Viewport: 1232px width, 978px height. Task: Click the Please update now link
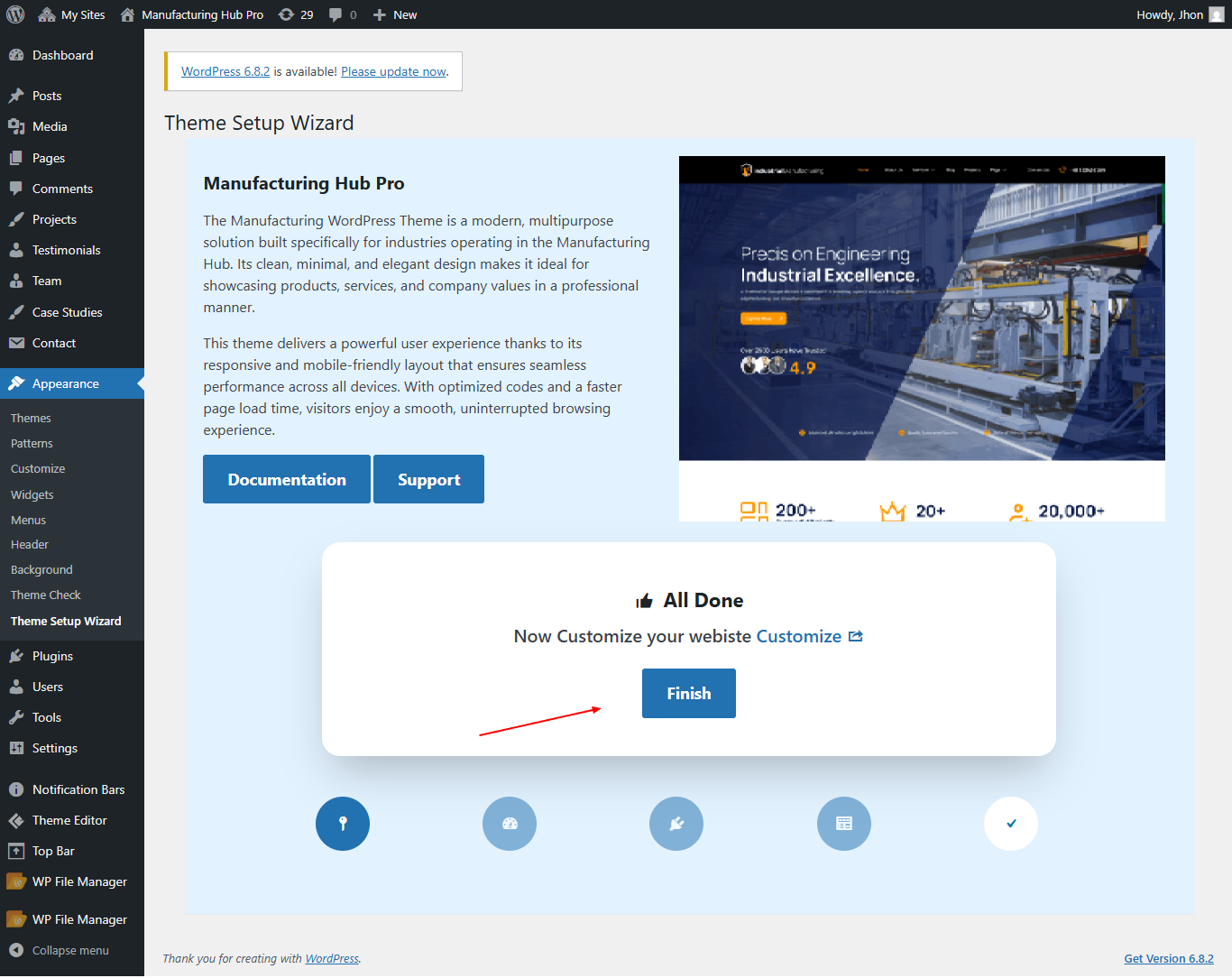[x=393, y=71]
